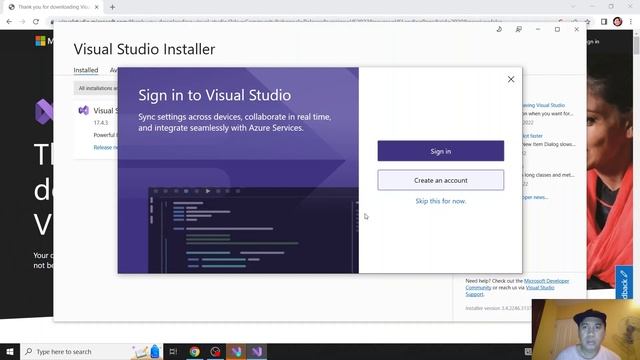Click the Microsoft Developer Community link
Viewport: 640px width, 360px height.
pyautogui.click(x=546, y=281)
